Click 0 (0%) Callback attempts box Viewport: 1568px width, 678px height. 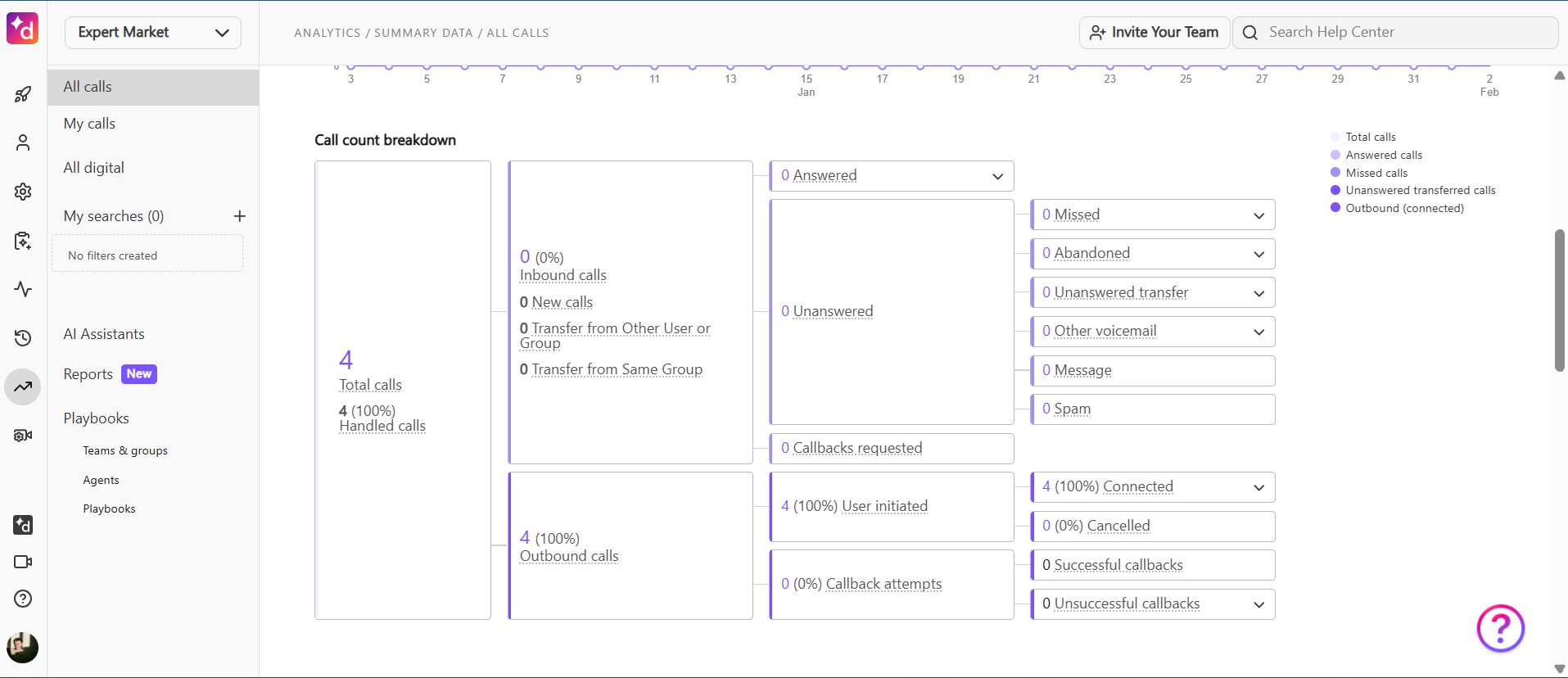coord(892,585)
